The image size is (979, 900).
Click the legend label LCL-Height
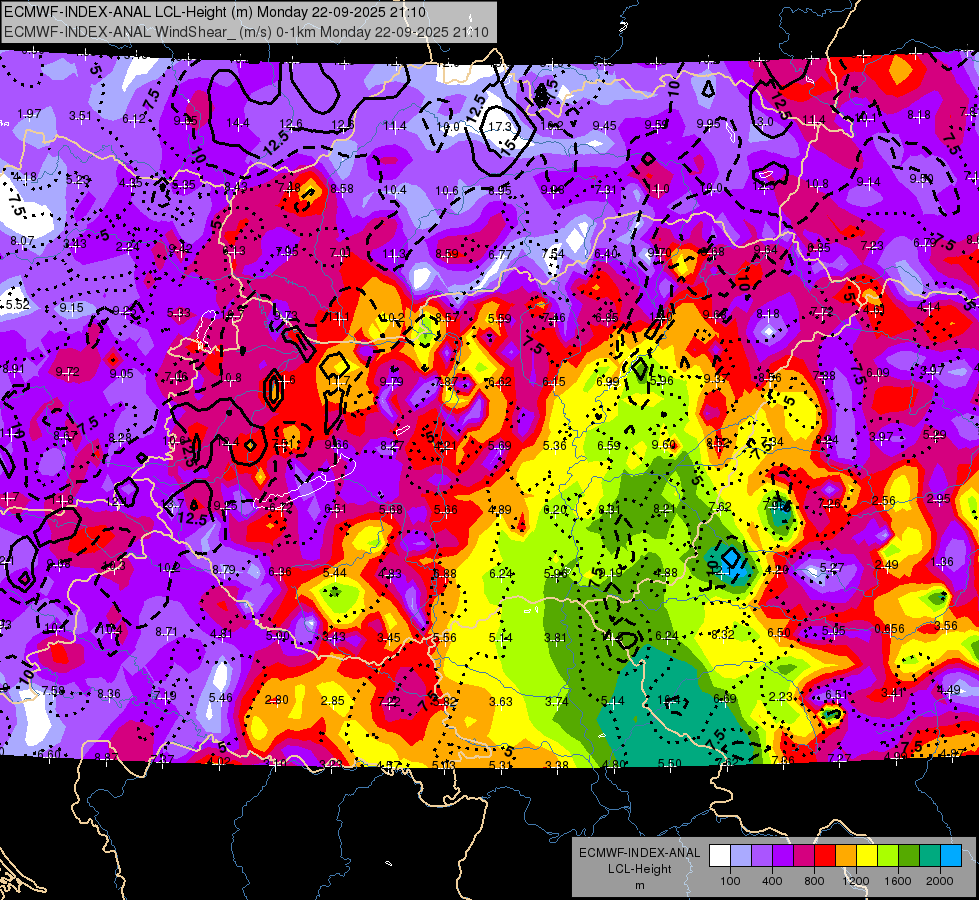[639, 869]
